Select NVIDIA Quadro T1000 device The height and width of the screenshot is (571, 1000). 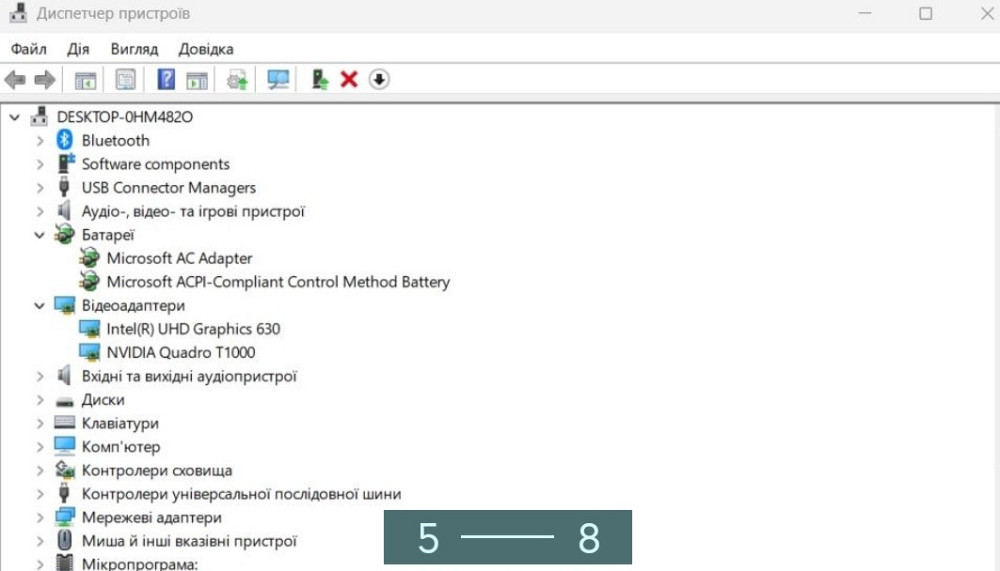click(180, 352)
